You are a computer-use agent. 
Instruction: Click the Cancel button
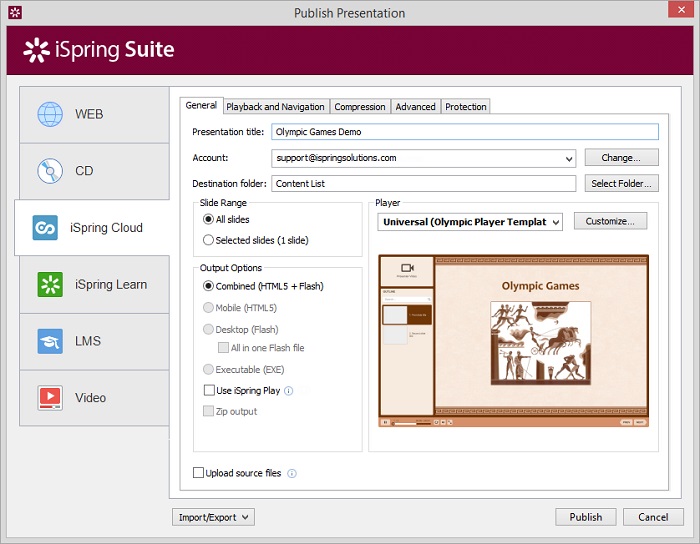pos(653,517)
